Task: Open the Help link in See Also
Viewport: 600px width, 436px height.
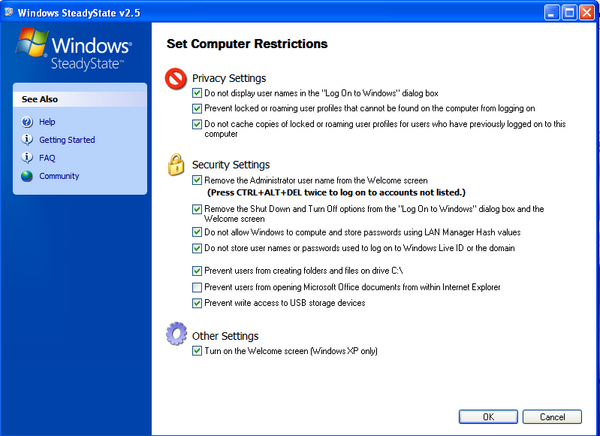Action: 47,122
